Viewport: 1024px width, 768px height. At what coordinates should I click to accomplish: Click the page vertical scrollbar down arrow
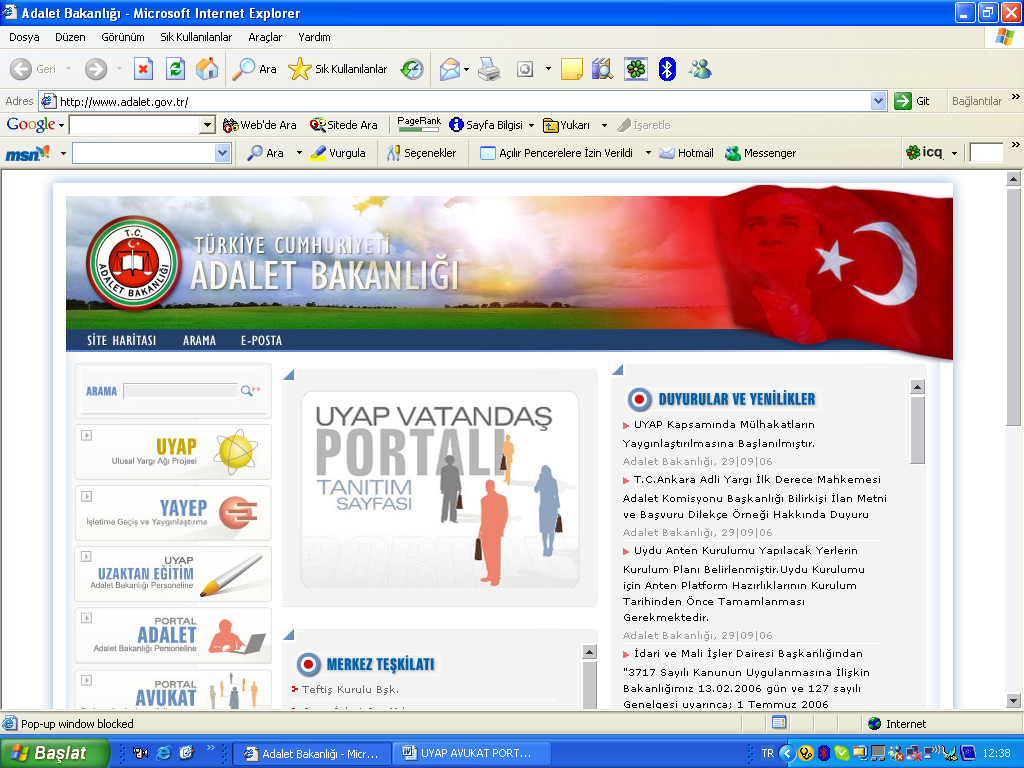[1014, 701]
